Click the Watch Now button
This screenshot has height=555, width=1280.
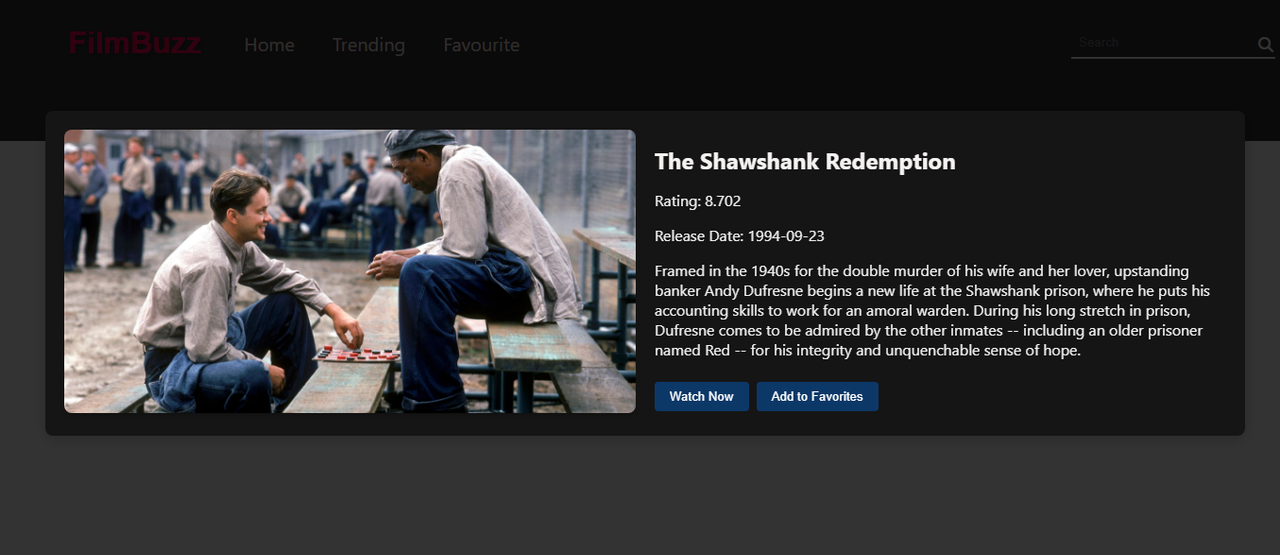pos(701,396)
